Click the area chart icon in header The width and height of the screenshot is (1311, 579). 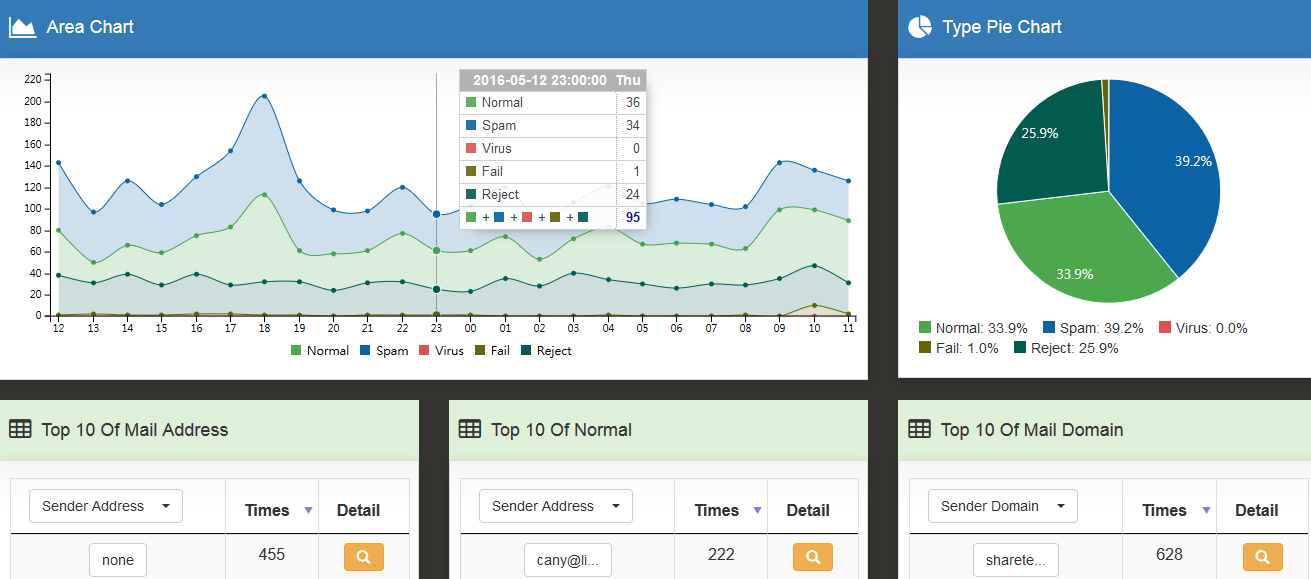point(23,27)
